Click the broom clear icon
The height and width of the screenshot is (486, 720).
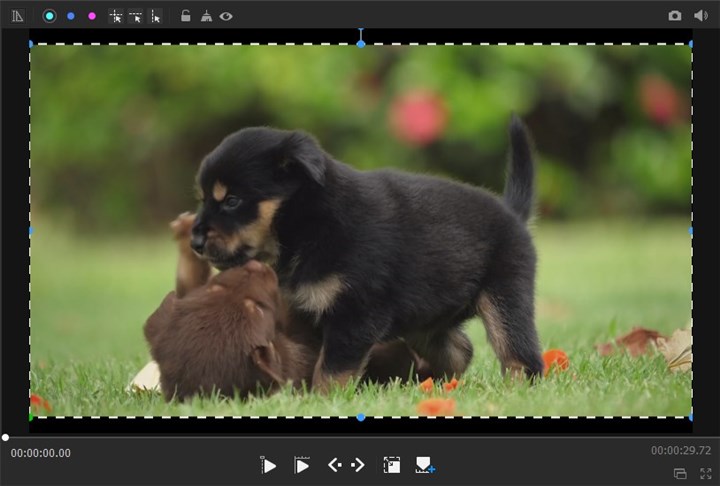pos(206,16)
